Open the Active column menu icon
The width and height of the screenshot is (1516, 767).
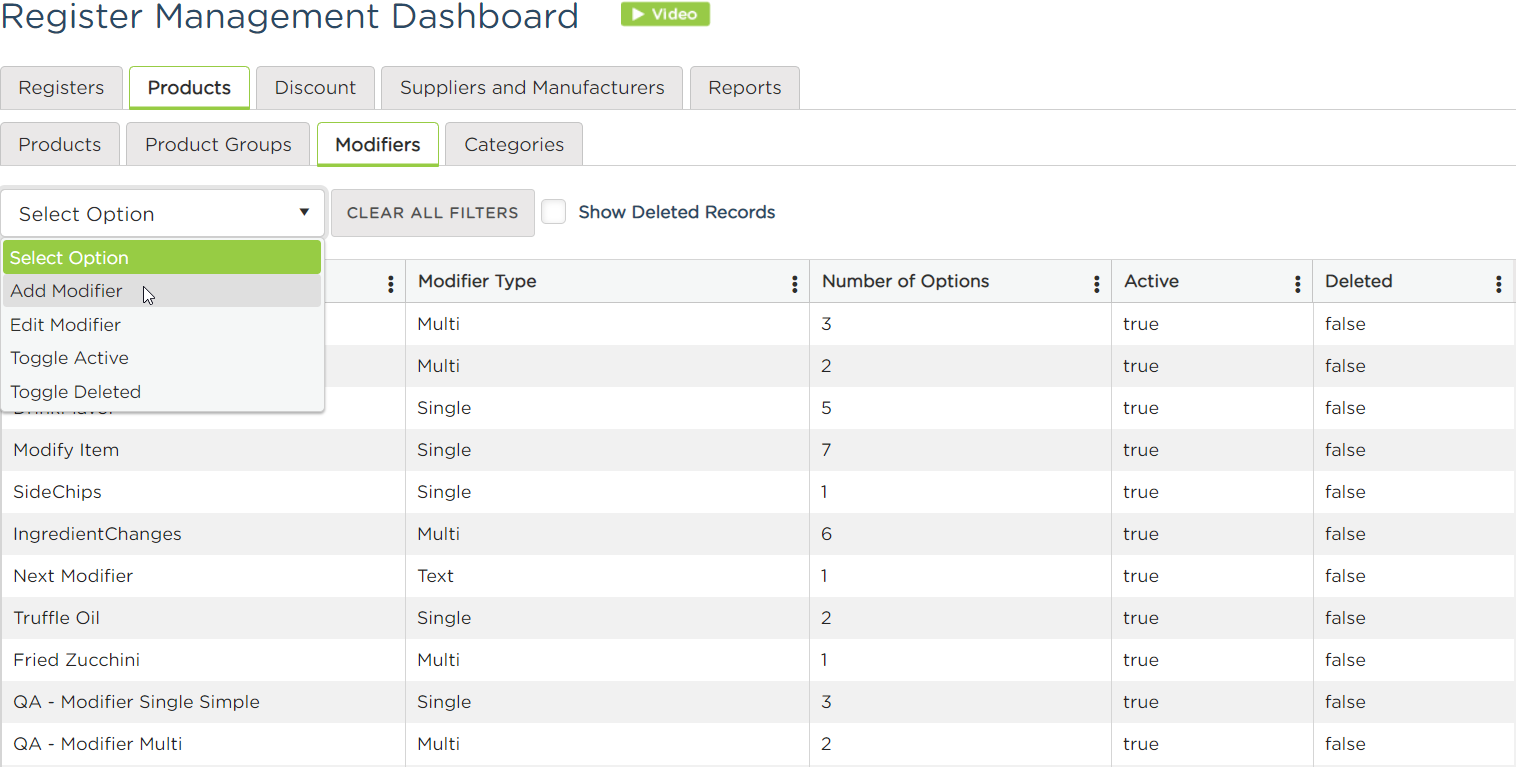coord(1297,284)
